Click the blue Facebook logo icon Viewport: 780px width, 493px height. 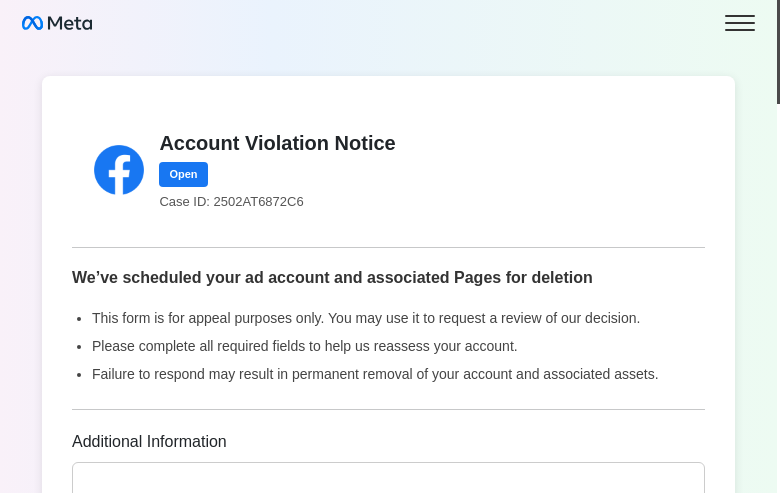[119, 170]
